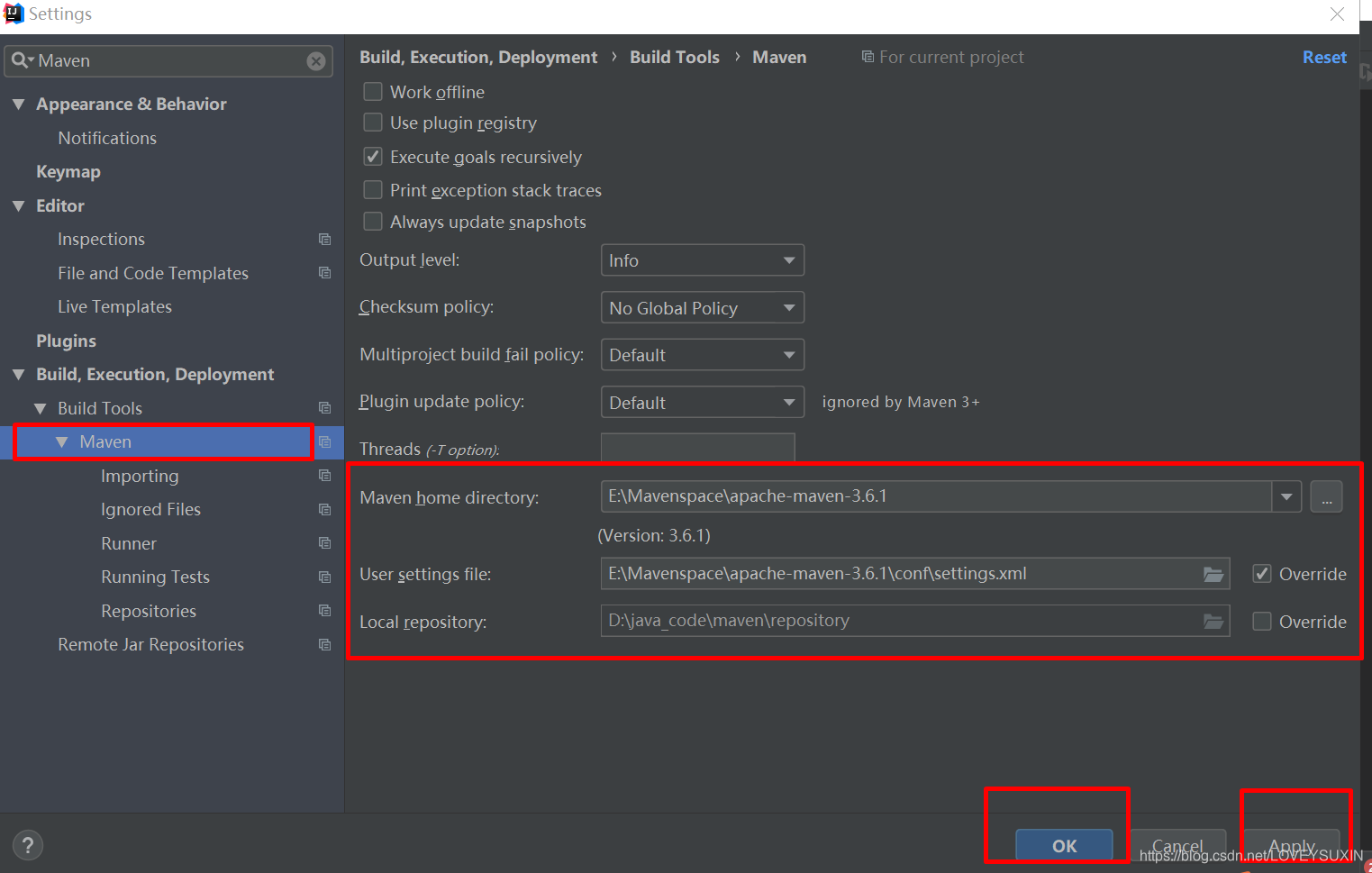
Task: Click project-level icon beside Remote Jar Repositories
Action: (x=325, y=645)
